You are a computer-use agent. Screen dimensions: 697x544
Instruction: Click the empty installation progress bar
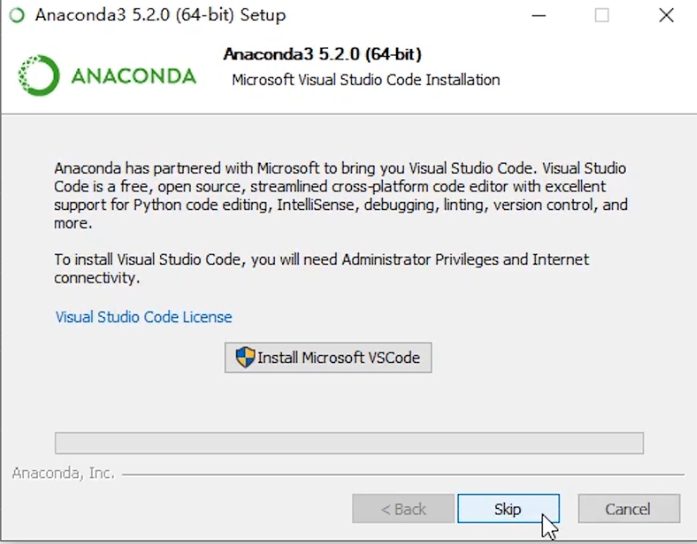(349, 443)
